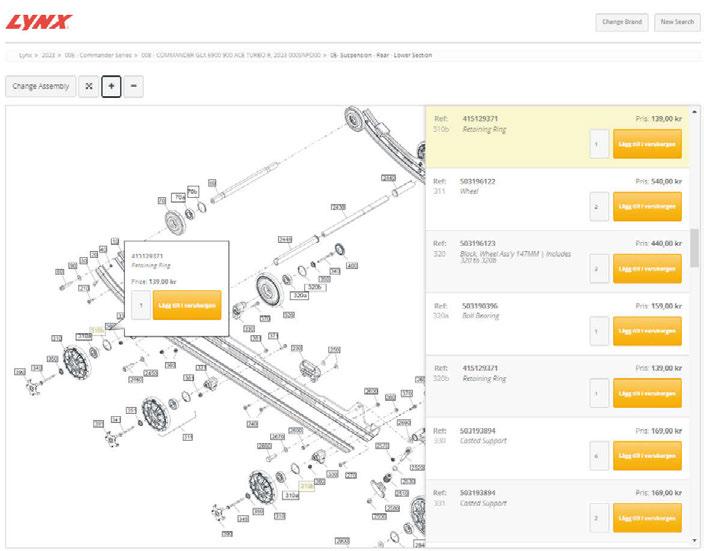The width and height of the screenshot is (704, 551).
Task: Click diagram callout label 70a
Action: coord(179,197)
